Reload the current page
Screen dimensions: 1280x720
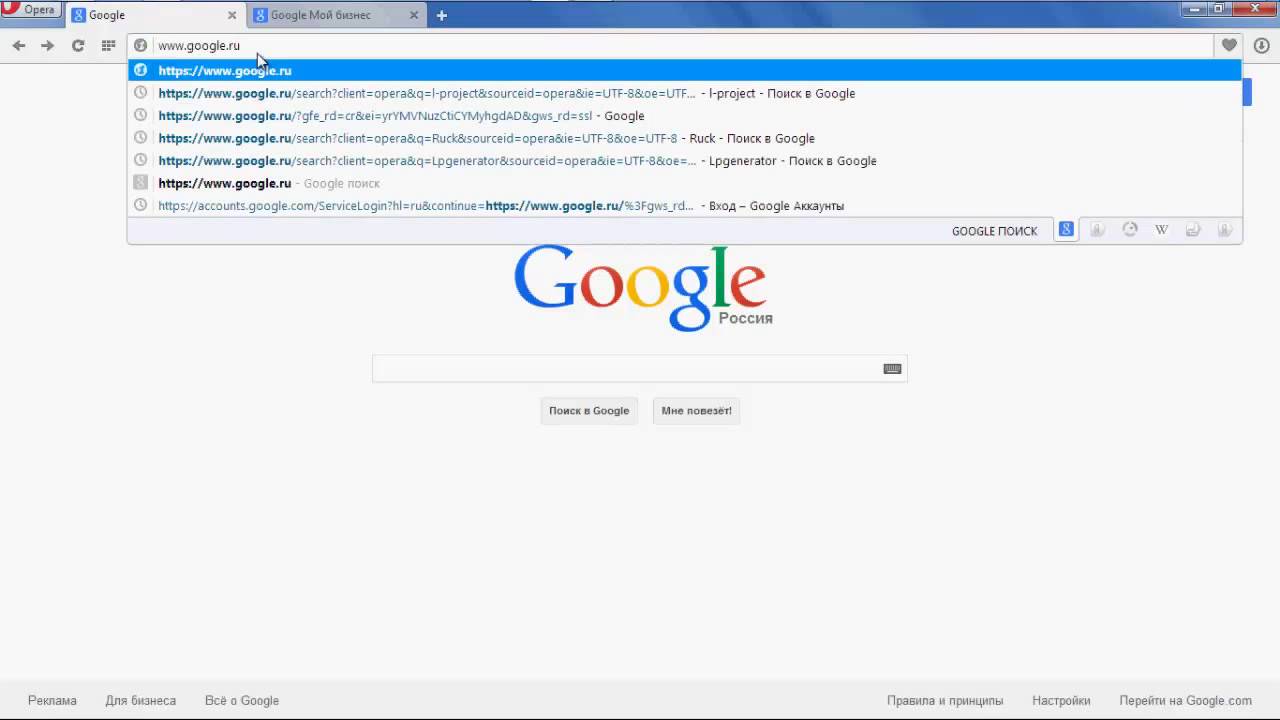pos(78,45)
